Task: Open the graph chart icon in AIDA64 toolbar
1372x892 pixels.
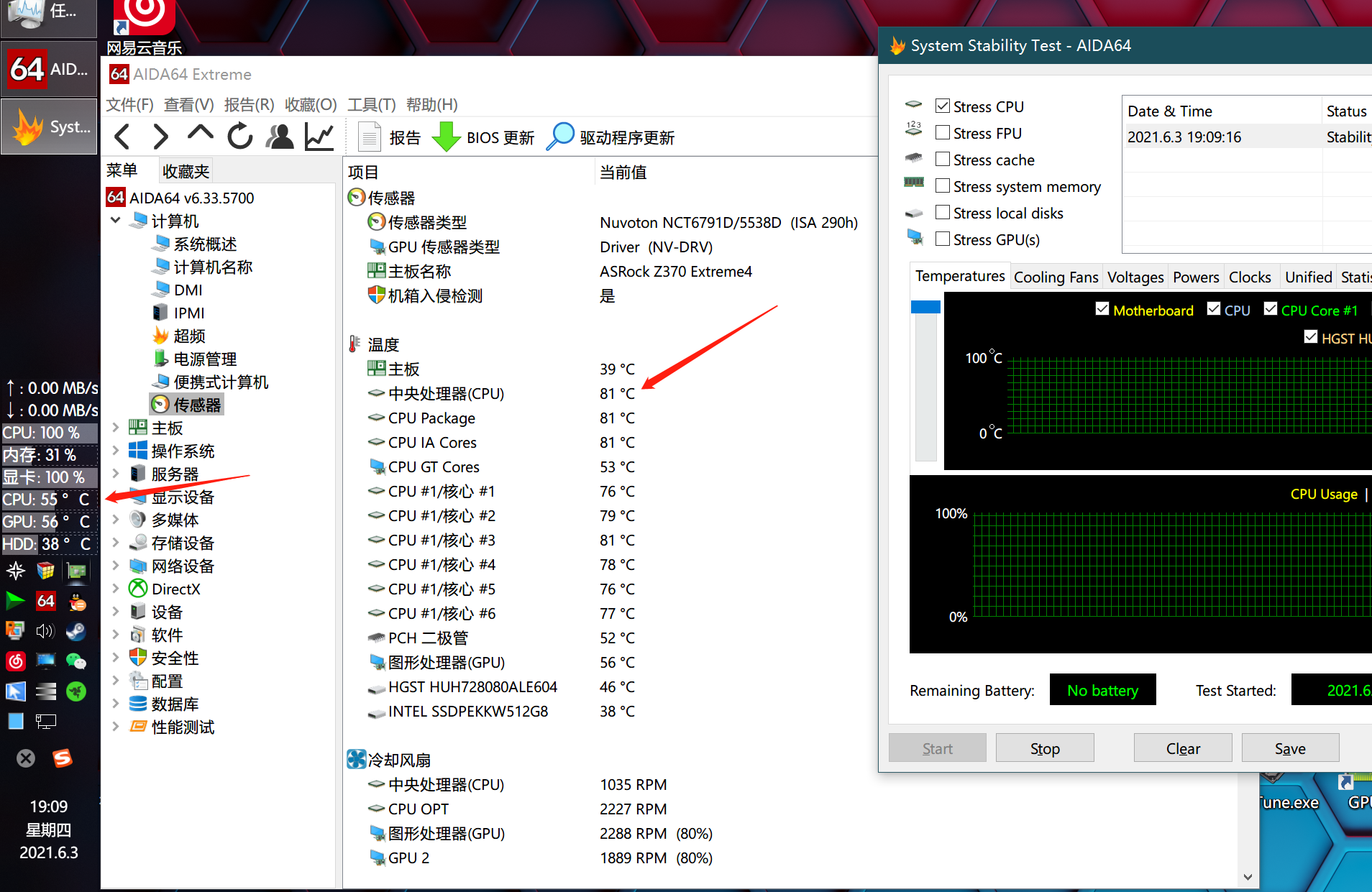Action: 319,137
